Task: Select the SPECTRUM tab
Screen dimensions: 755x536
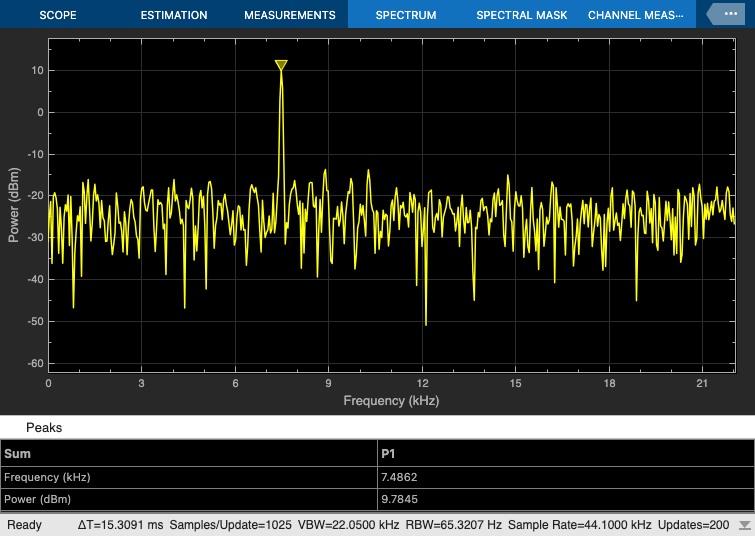Action: [x=406, y=15]
